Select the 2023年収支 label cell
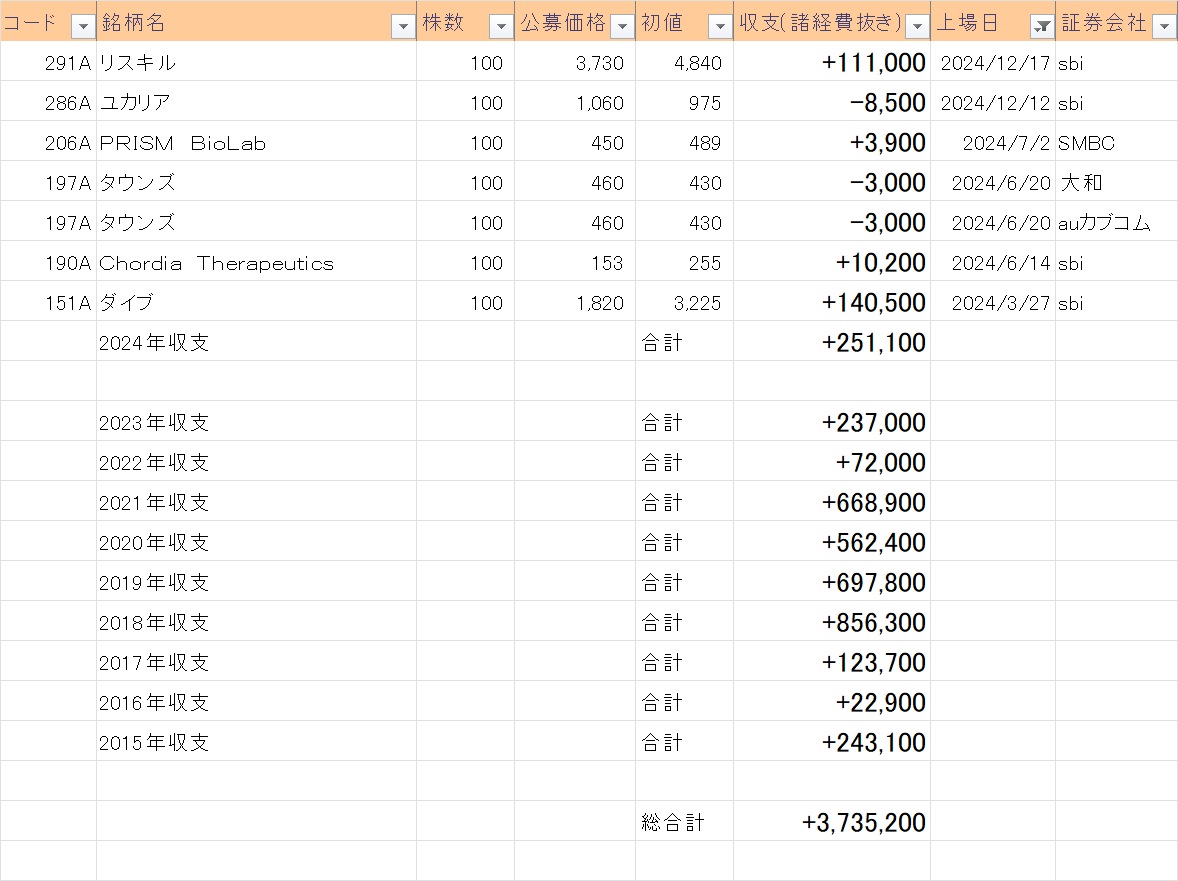 [256, 421]
